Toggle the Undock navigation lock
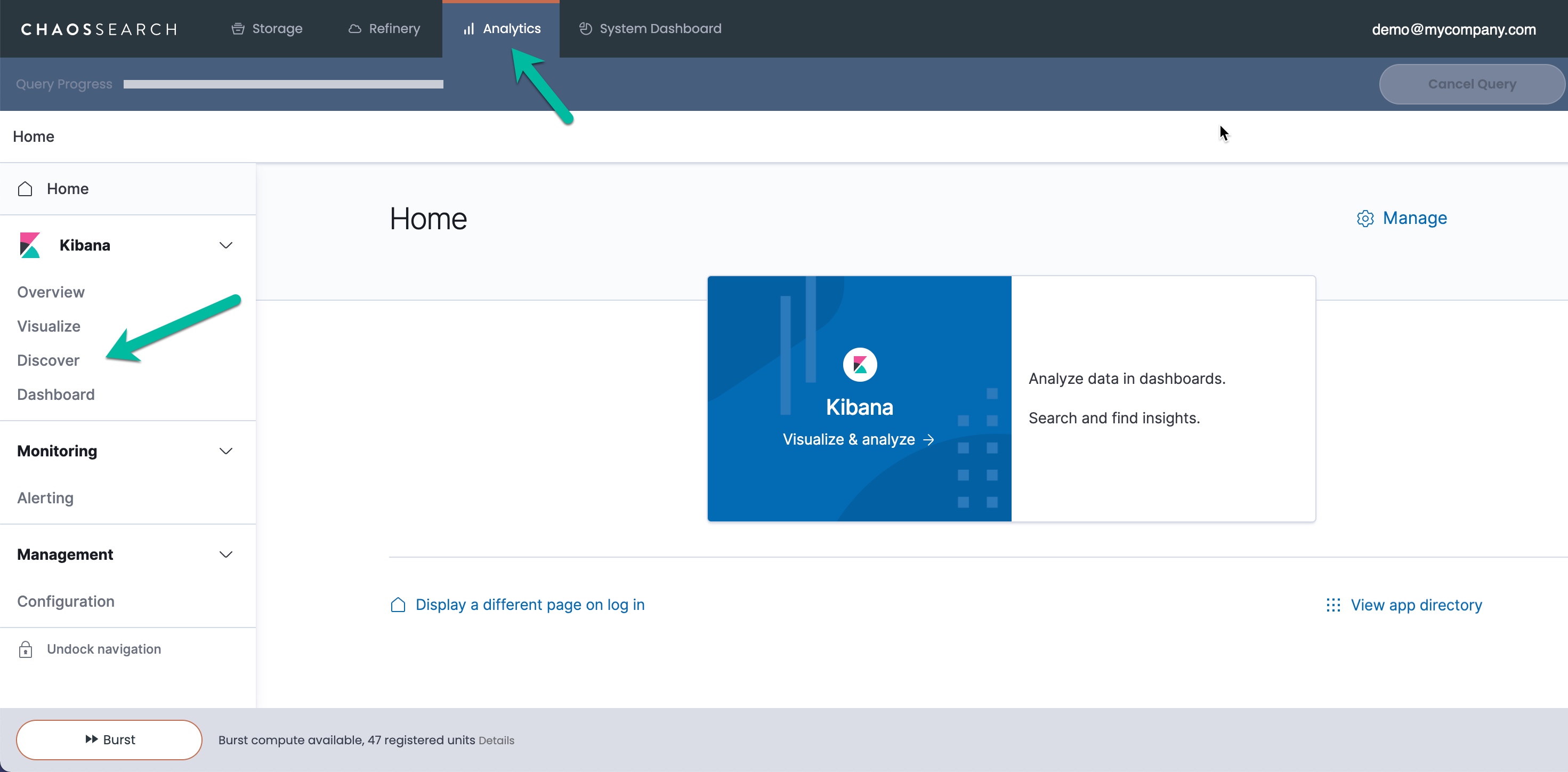This screenshot has width=1568, height=772. coord(26,649)
